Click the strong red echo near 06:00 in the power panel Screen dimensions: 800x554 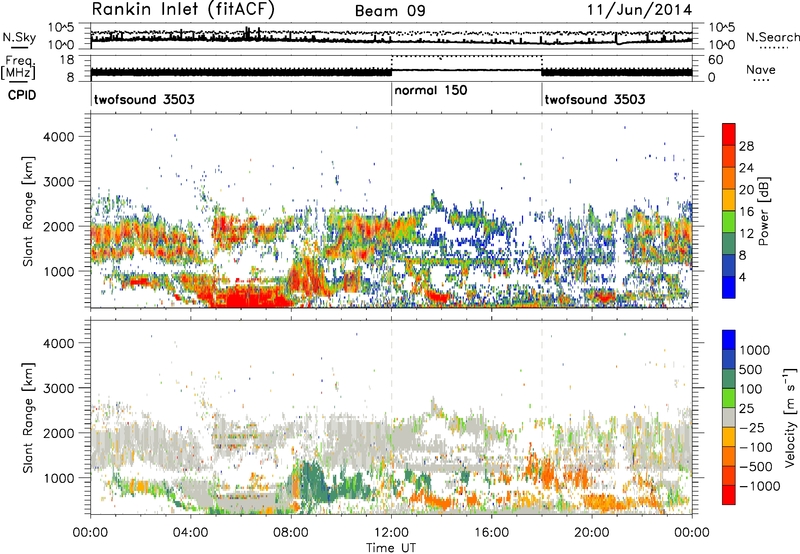tap(250, 297)
